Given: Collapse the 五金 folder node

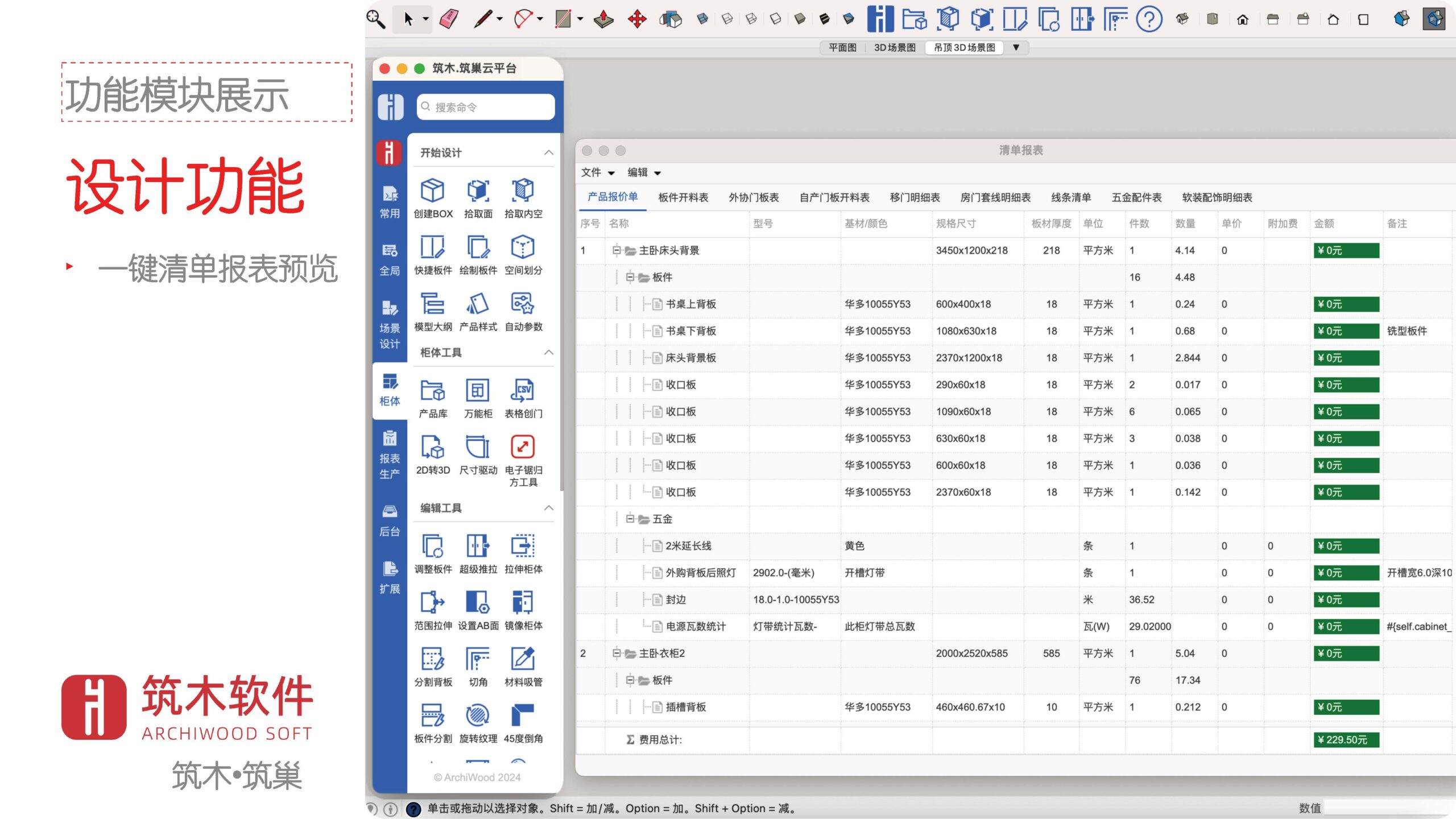Looking at the screenshot, I should (x=630, y=519).
